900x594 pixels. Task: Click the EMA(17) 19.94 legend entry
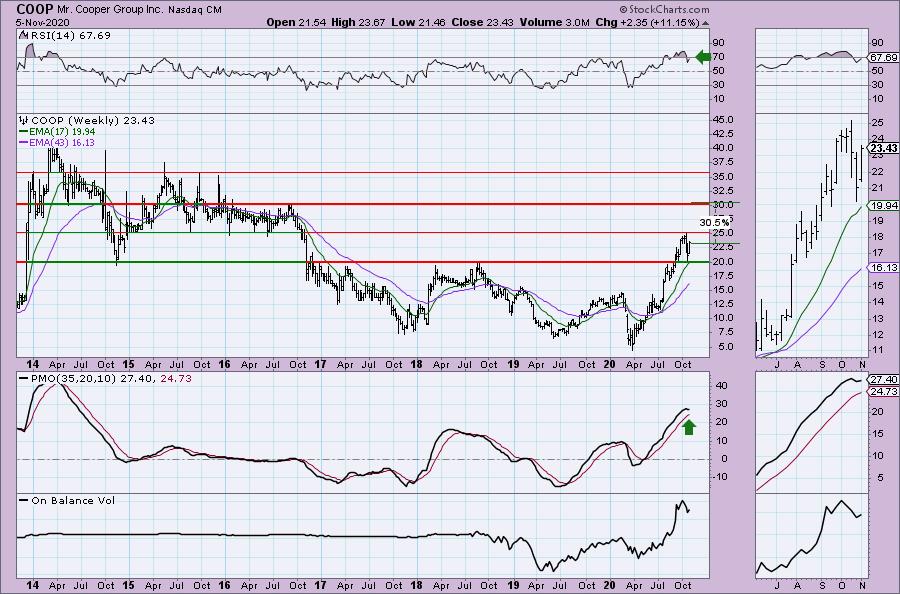(x=62, y=131)
